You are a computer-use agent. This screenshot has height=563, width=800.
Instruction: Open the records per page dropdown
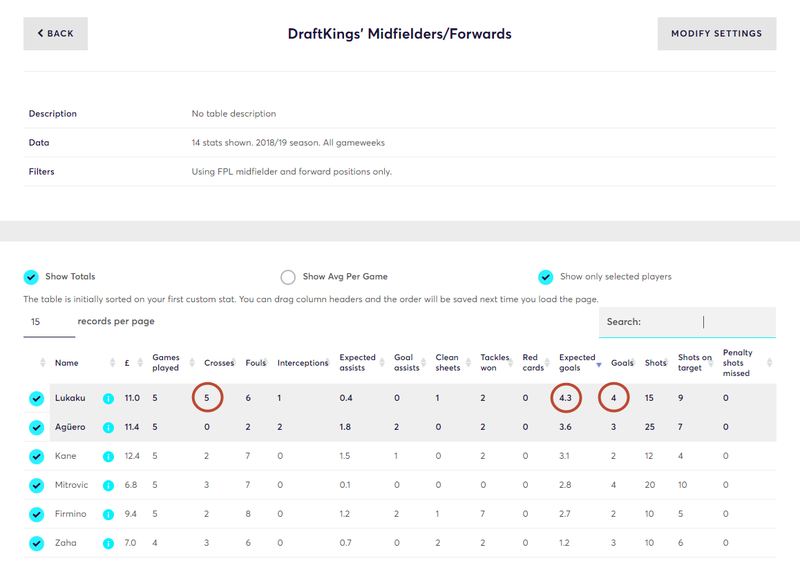[x=49, y=322]
